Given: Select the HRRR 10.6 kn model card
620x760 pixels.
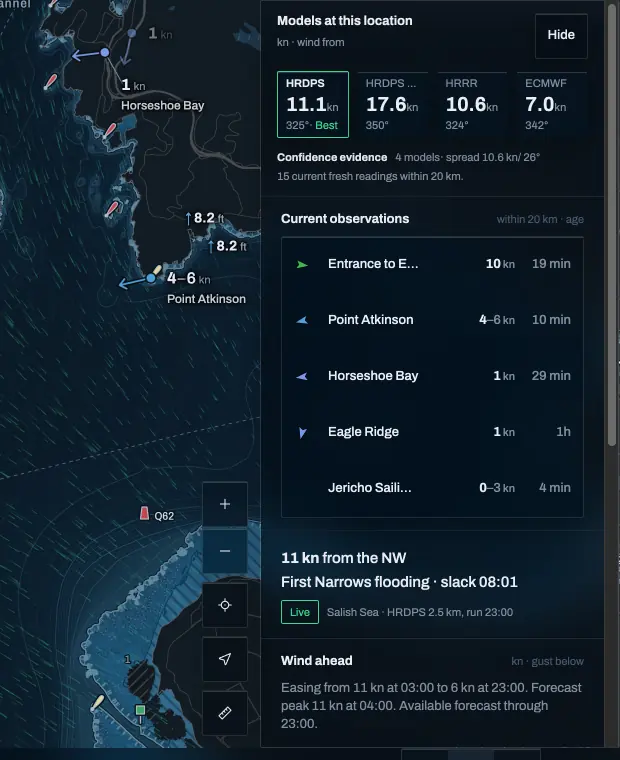Looking at the screenshot, I should (x=472, y=104).
